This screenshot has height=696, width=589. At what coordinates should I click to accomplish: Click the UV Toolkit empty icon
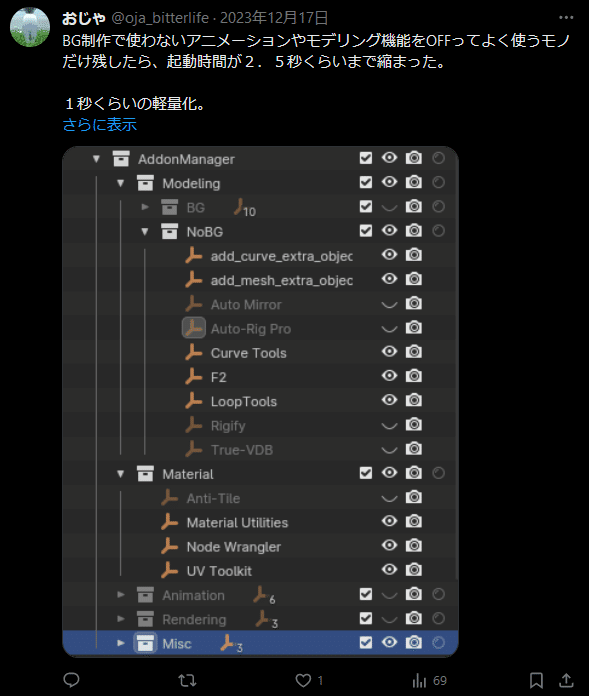(x=169, y=570)
